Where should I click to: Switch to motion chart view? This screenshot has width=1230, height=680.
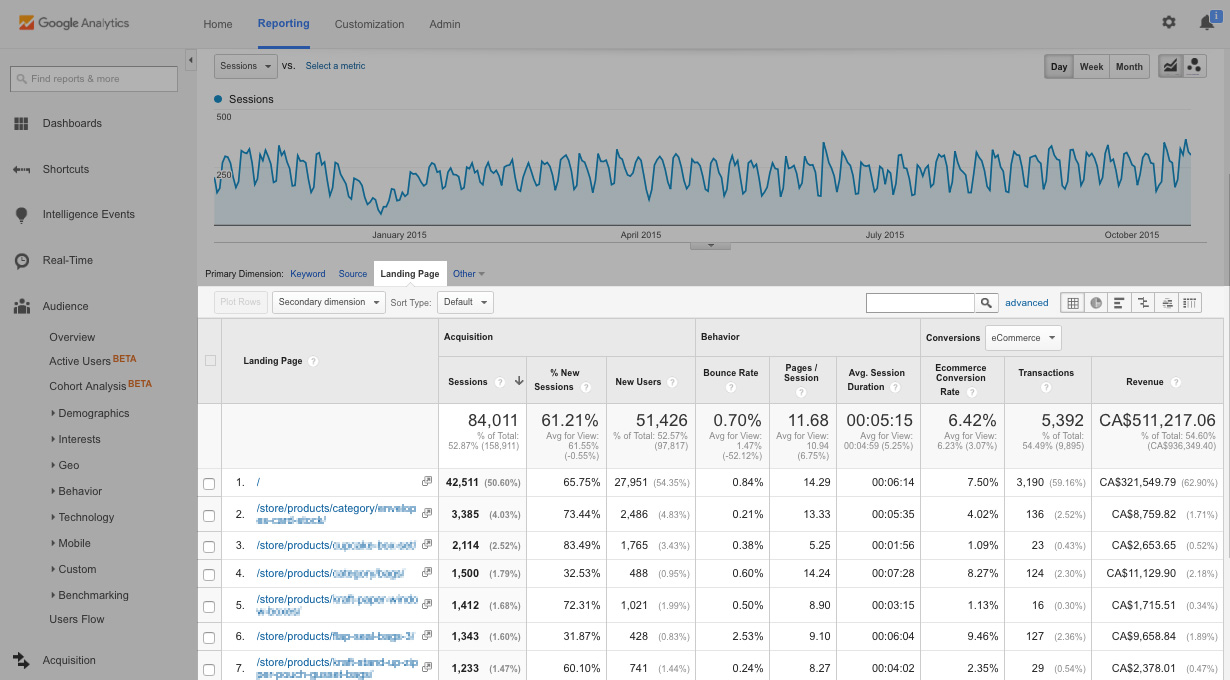pos(1194,66)
